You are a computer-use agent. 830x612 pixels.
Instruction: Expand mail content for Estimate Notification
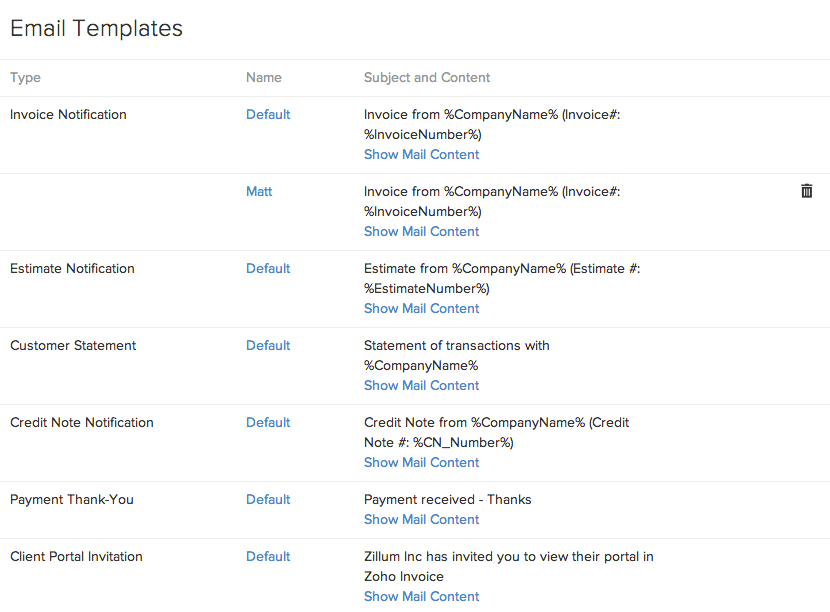pyautogui.click(x=421, y=309)
